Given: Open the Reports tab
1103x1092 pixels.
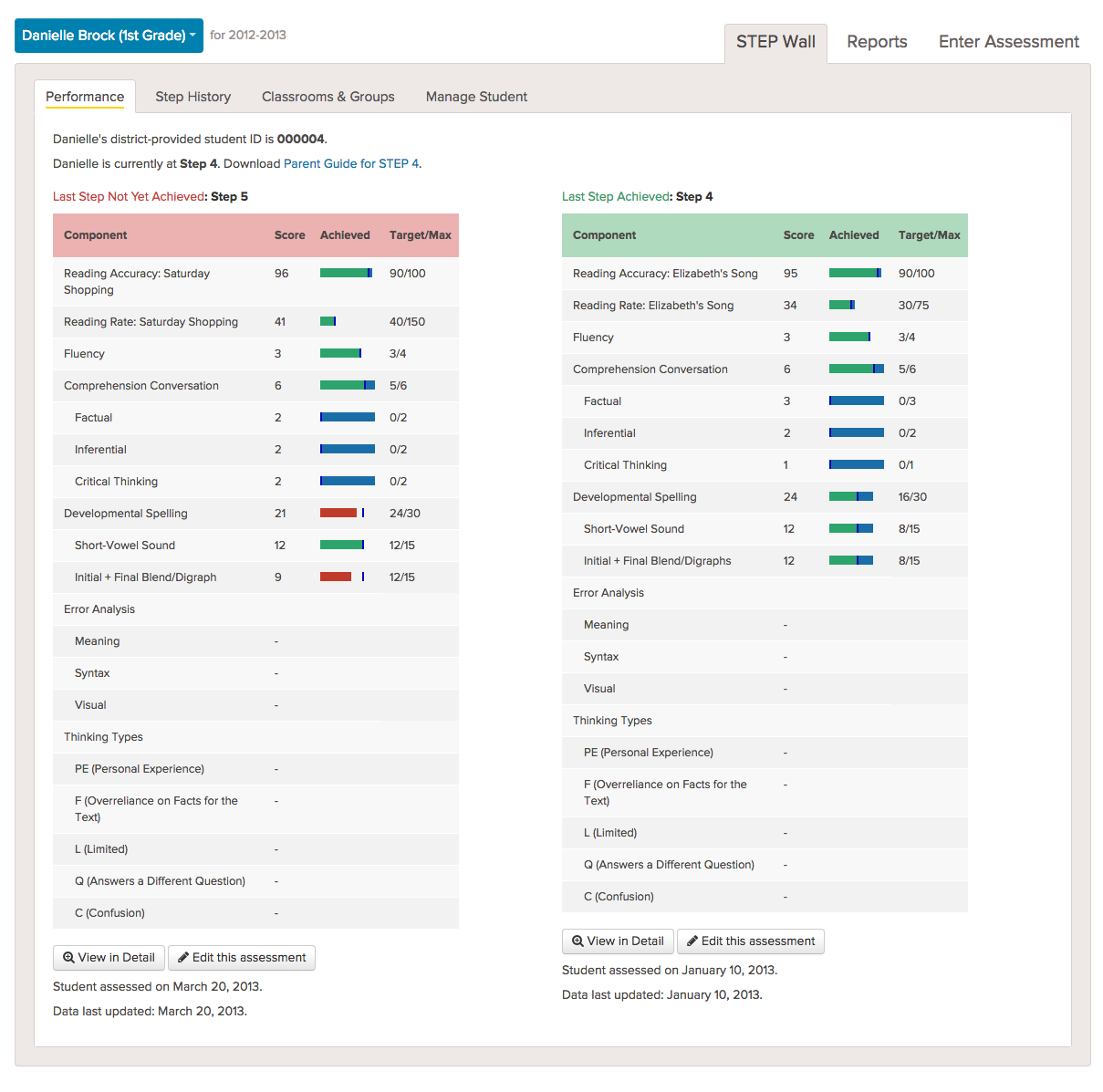Looking at the screenshot, I should click(x=877, y=42).
